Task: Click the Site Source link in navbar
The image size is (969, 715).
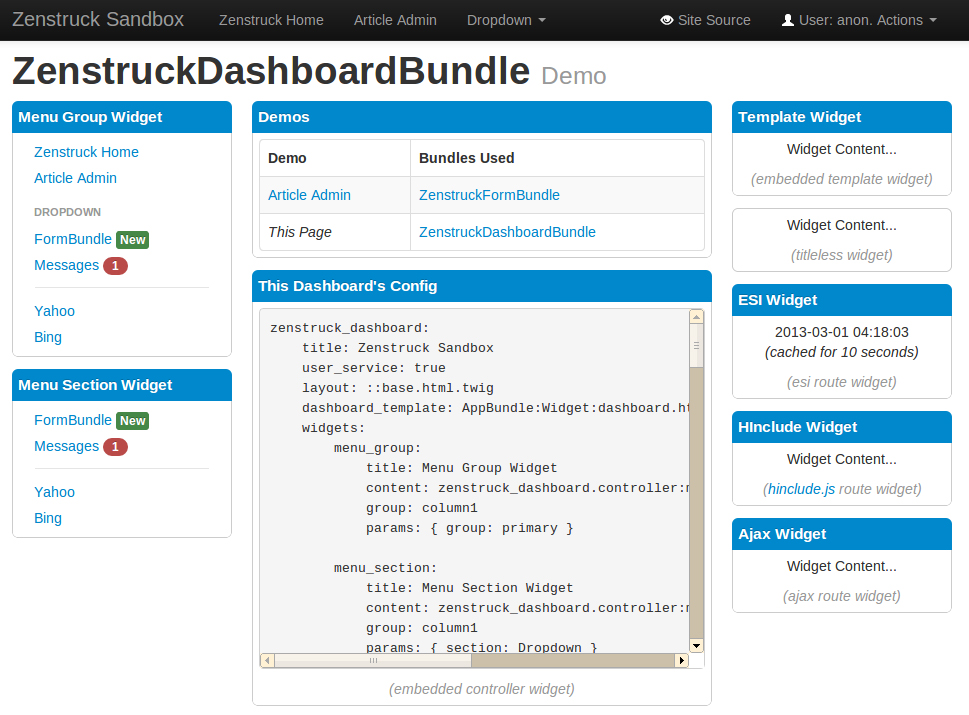Action: (x=706, y=20)
